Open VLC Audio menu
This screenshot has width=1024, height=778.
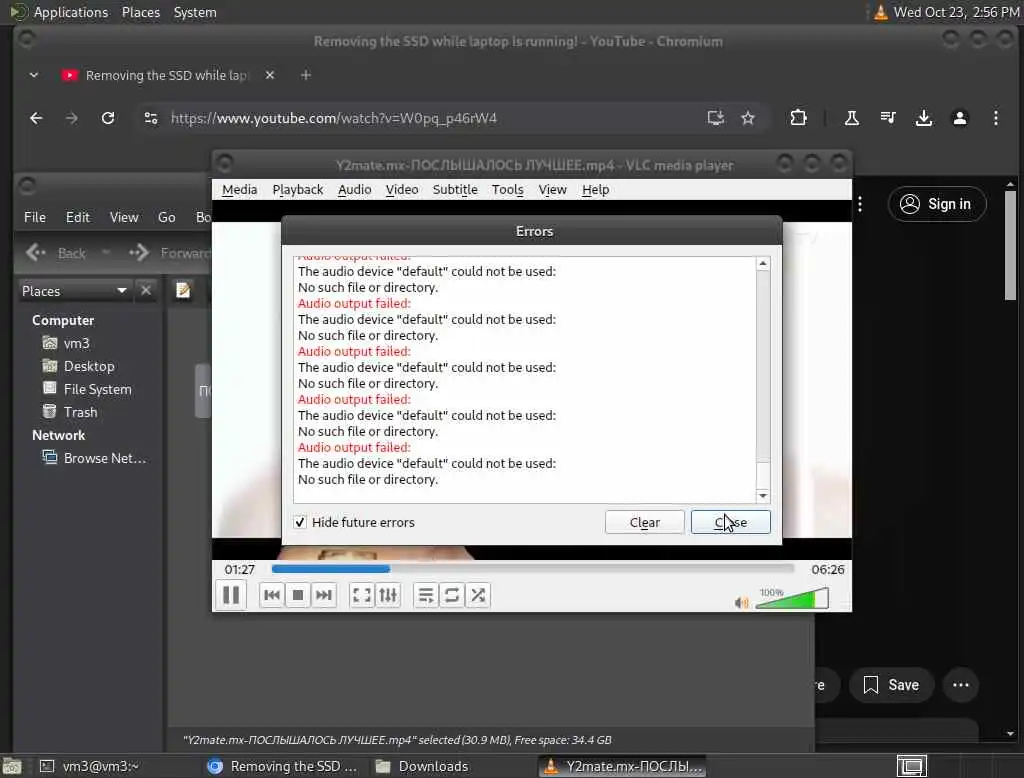point(355,189)
